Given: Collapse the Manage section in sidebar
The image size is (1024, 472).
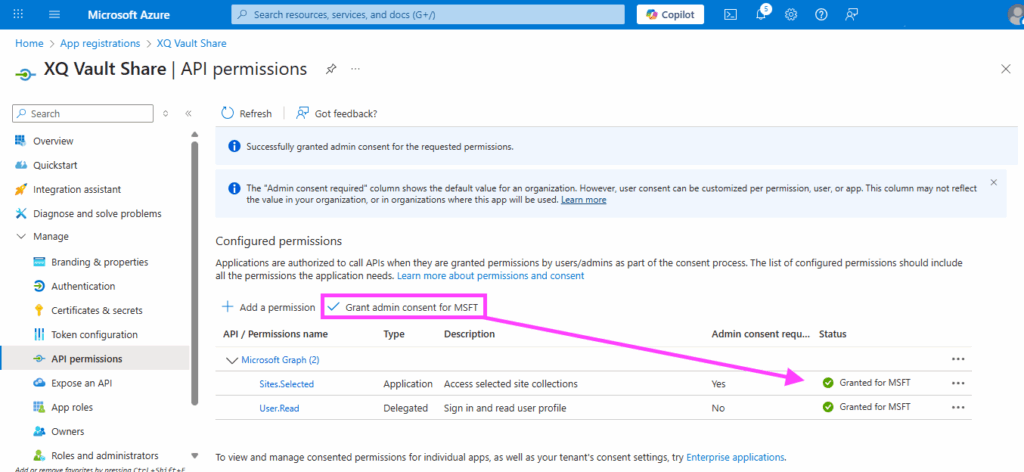Looking at the screenshot, I should 22,237.
